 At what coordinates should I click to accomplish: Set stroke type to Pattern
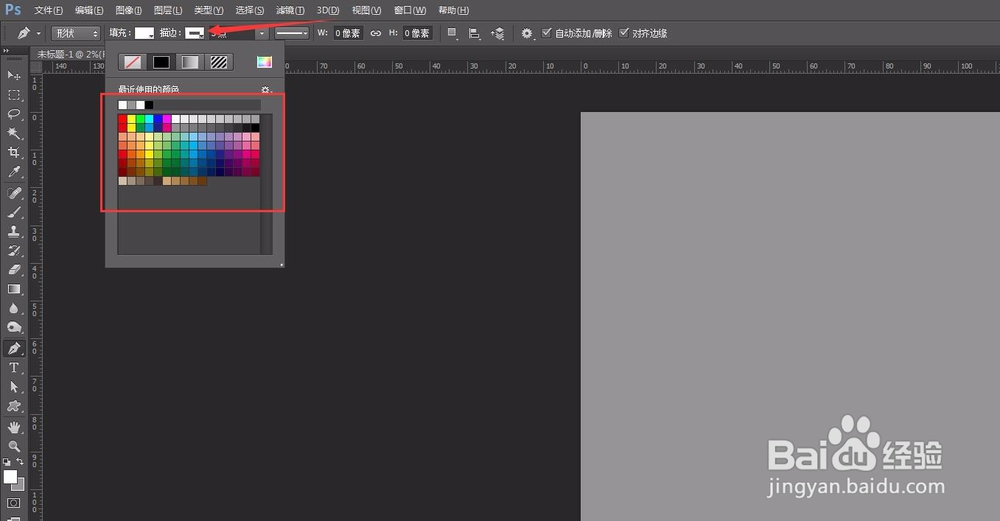[x=219, y=62]
